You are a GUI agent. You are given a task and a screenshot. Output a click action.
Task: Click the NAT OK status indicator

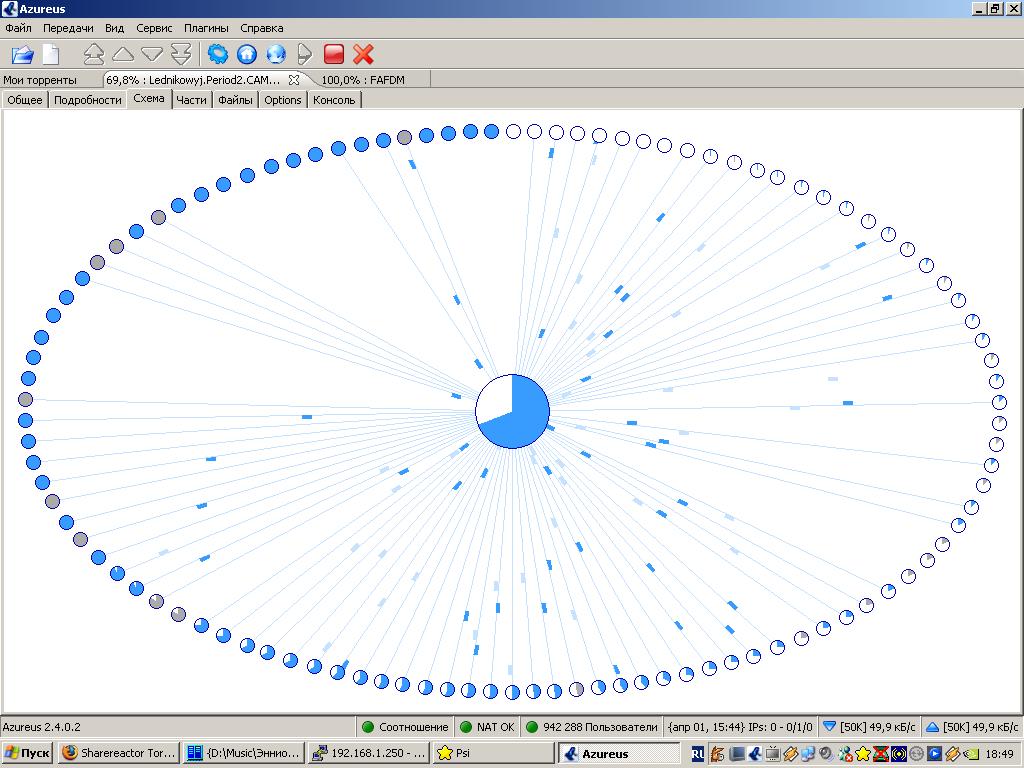[487, 727]
